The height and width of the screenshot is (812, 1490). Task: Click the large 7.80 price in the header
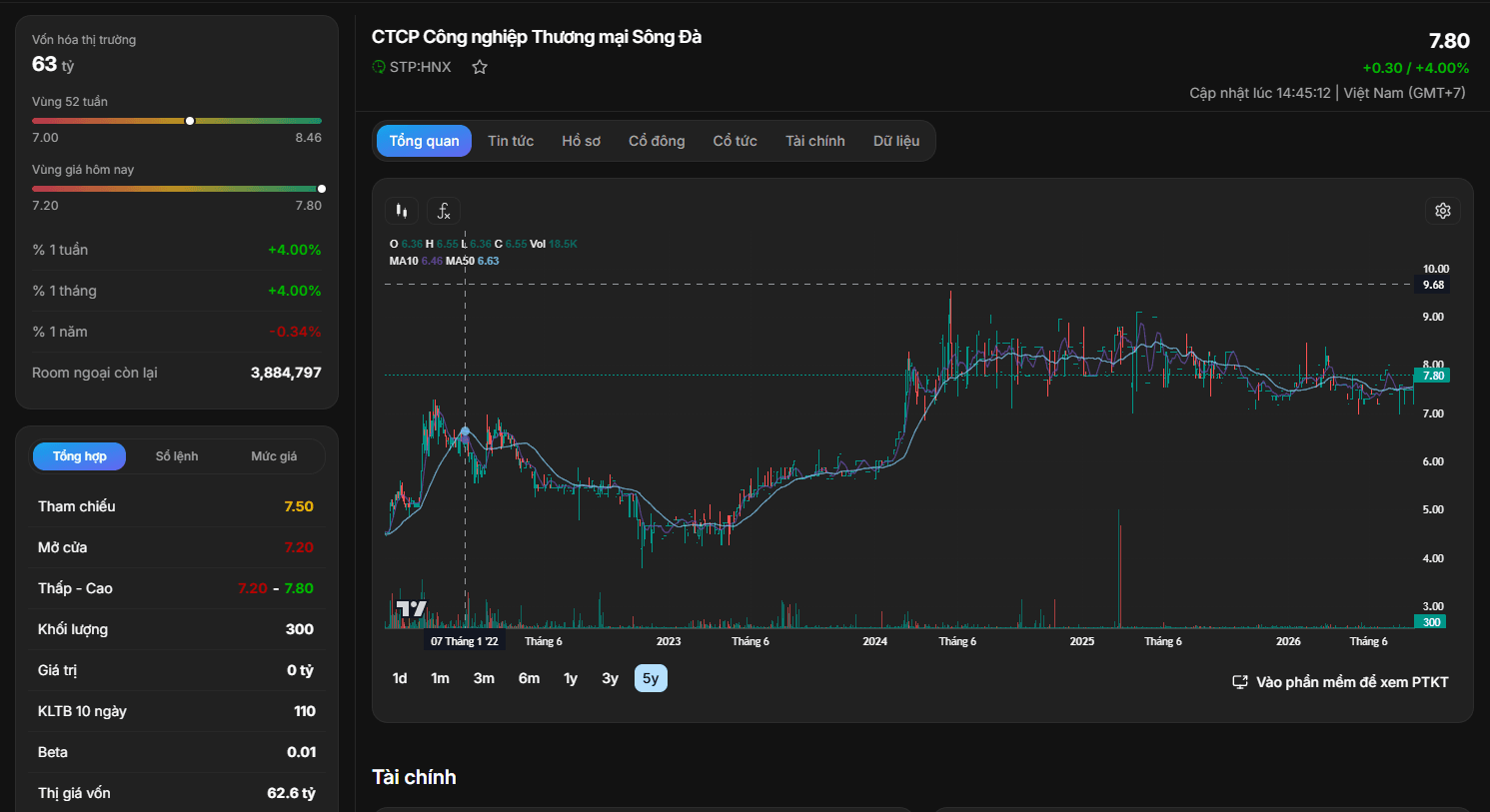click(1449, 41)
